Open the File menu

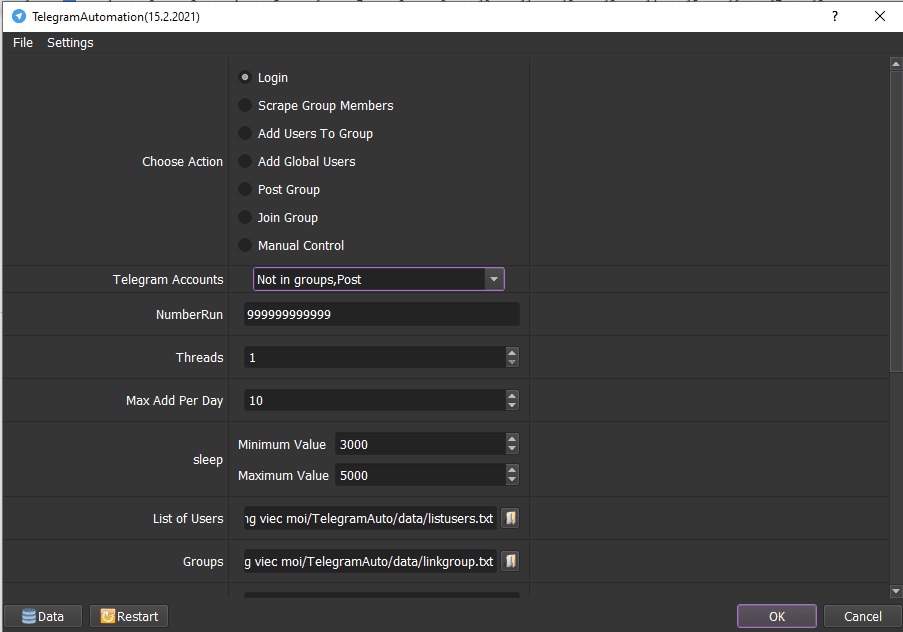click(x=23, y=43)
